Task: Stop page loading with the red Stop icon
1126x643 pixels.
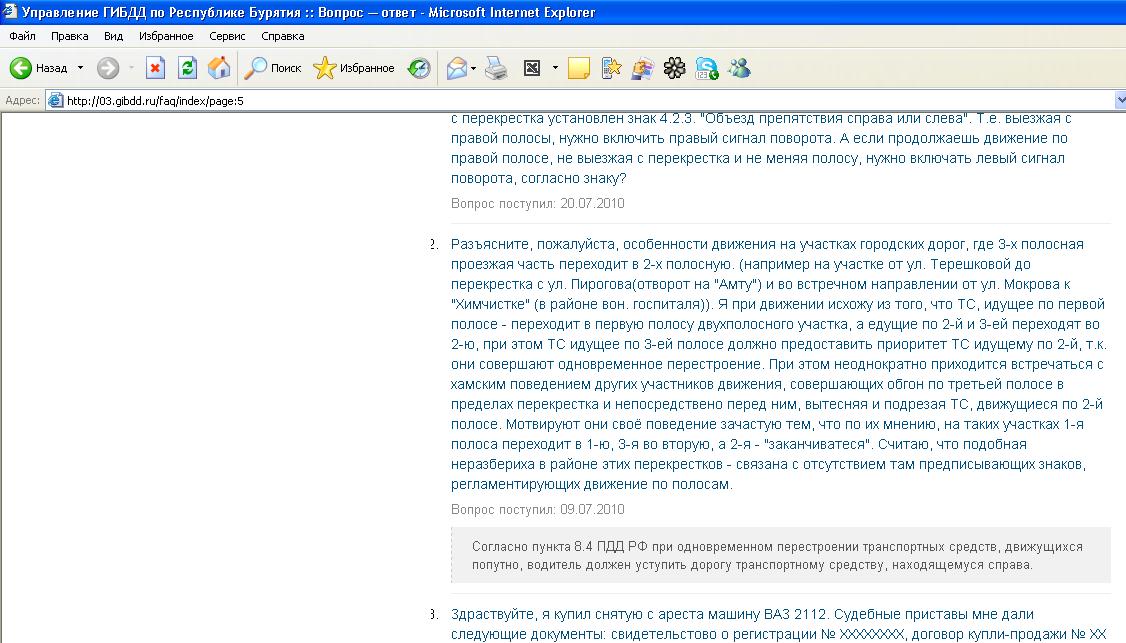Action: [154, 68]
